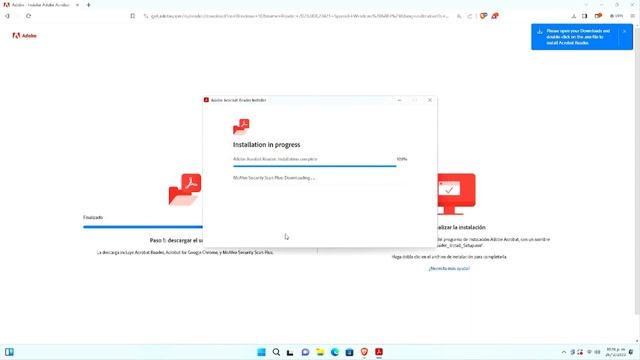Open the browser hamburger menu
This screenshot has height=360, width=640.
(x=632, y=16)
